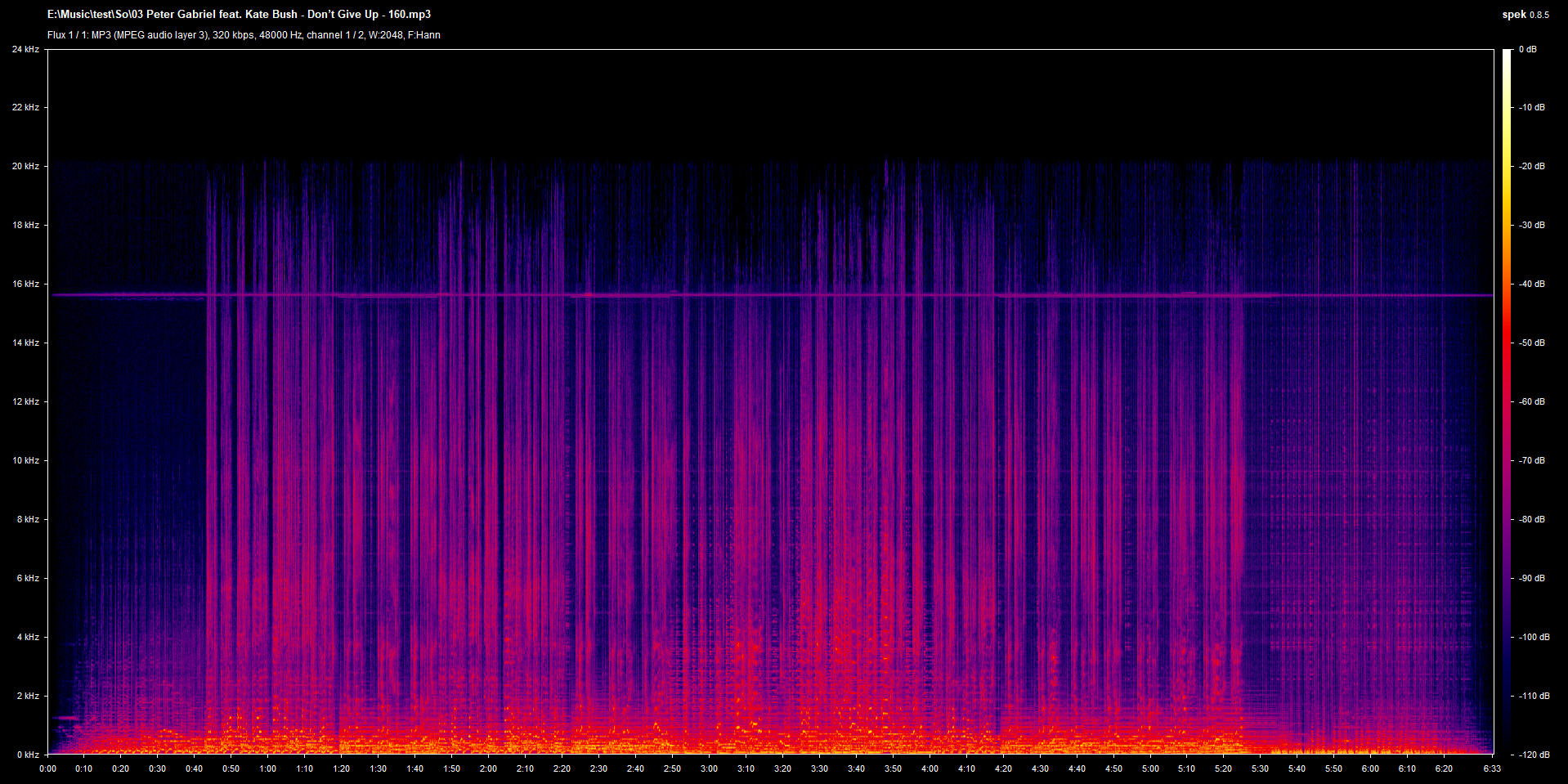Select the 1:00 time axis marker

268,768
